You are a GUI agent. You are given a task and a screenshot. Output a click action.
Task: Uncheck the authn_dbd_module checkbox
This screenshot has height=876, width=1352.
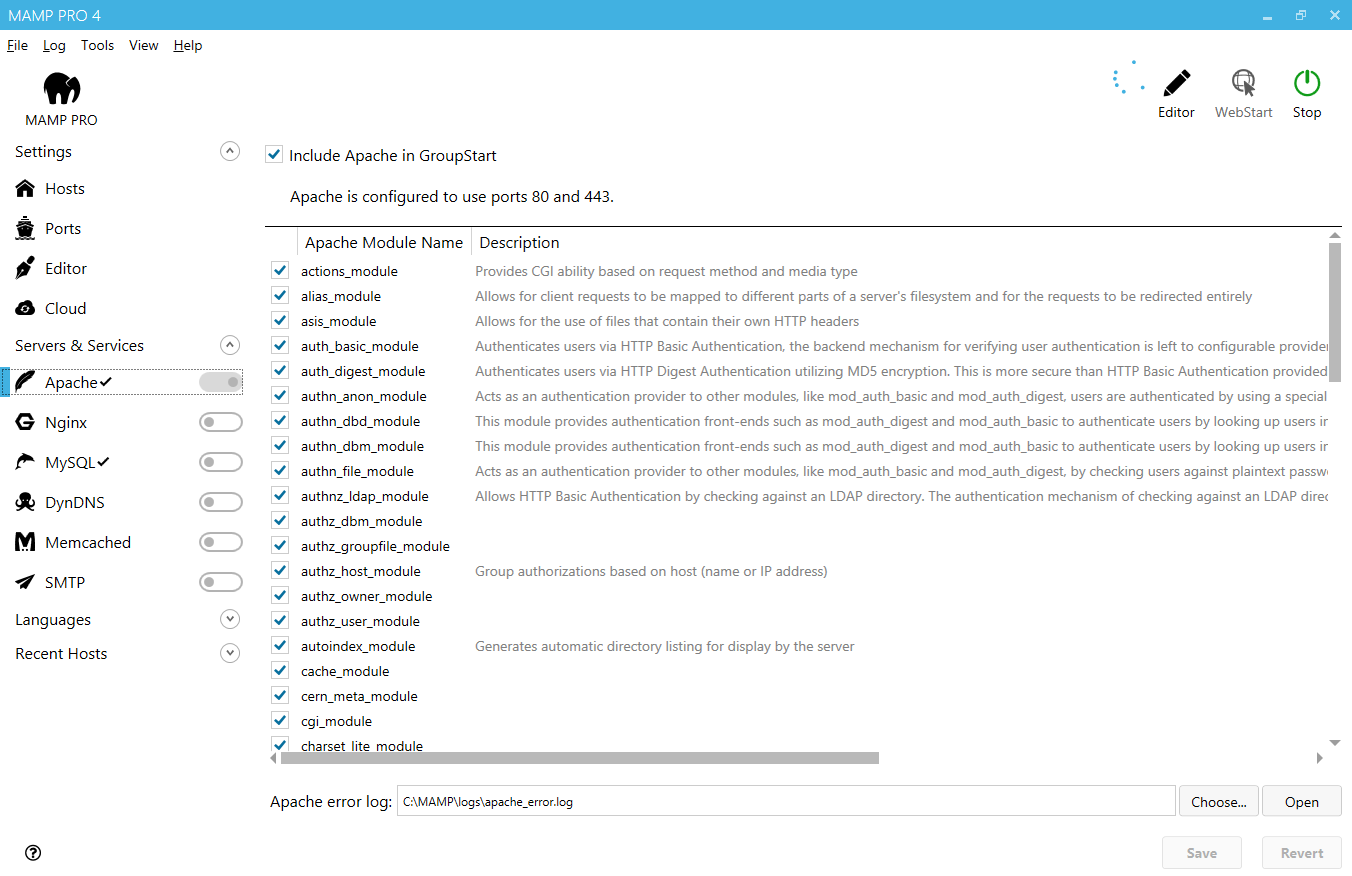coord(280,421)
